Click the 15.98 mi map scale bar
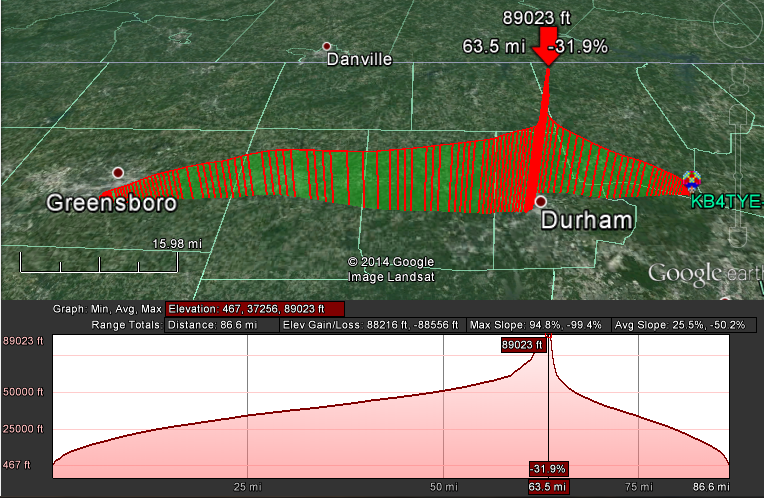This screenshot has width=764, height=498. point(100,262)
